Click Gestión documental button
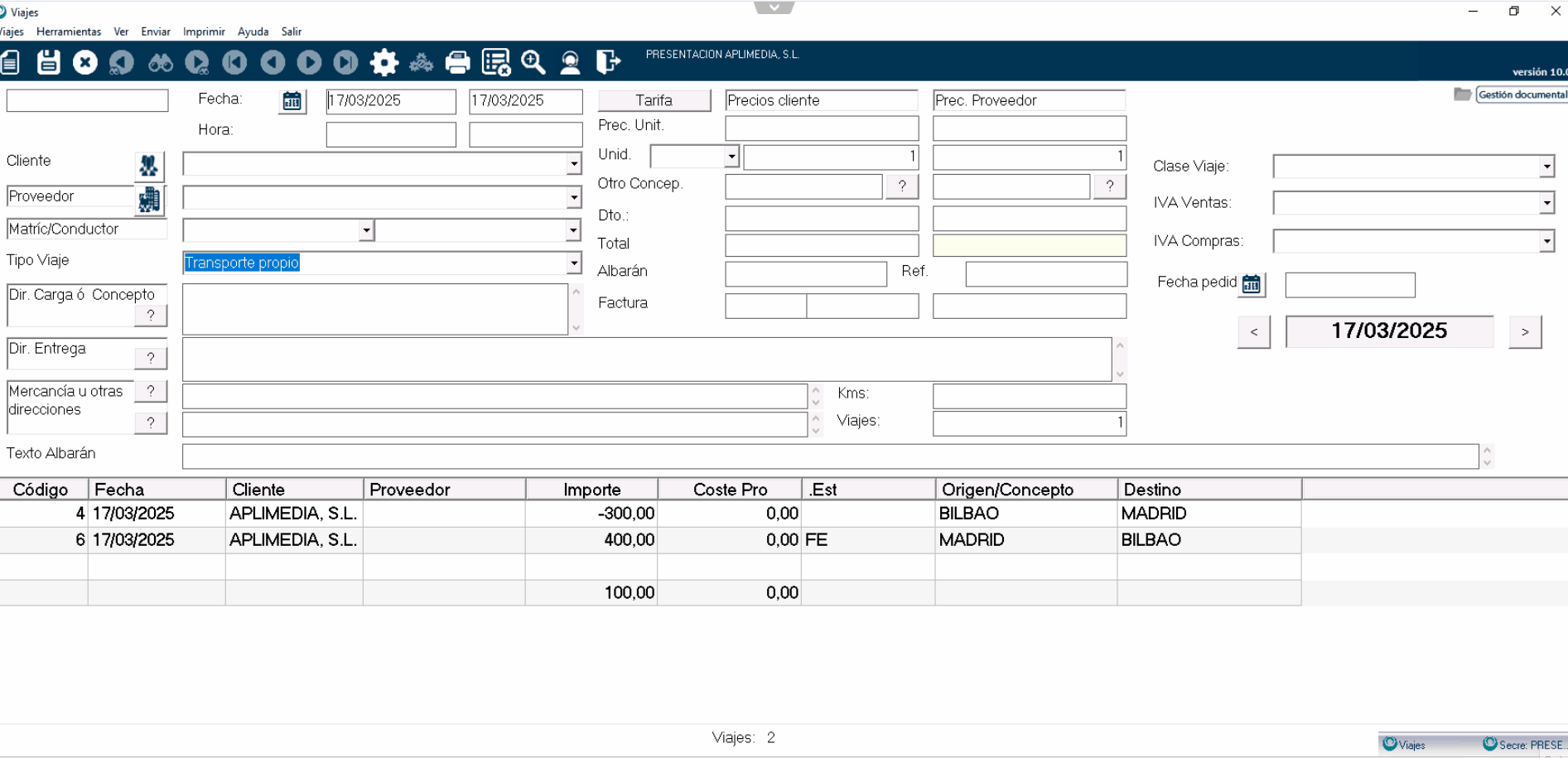Image resolution: width=1568 pixels, height=758 pixels. tap(1521, 94)
